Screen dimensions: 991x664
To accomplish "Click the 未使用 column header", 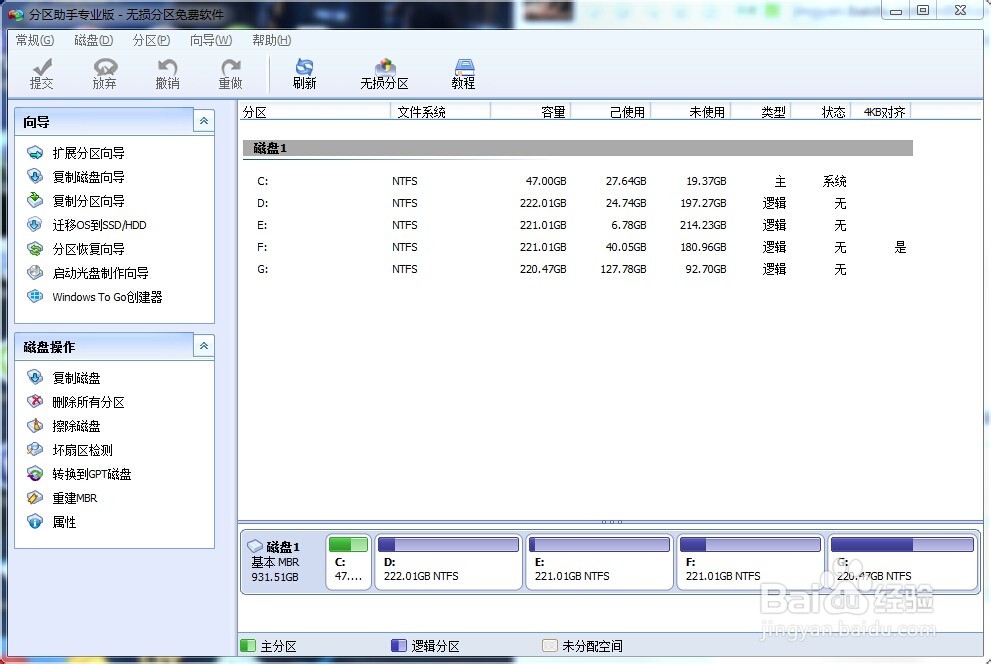I will (691, 112).
